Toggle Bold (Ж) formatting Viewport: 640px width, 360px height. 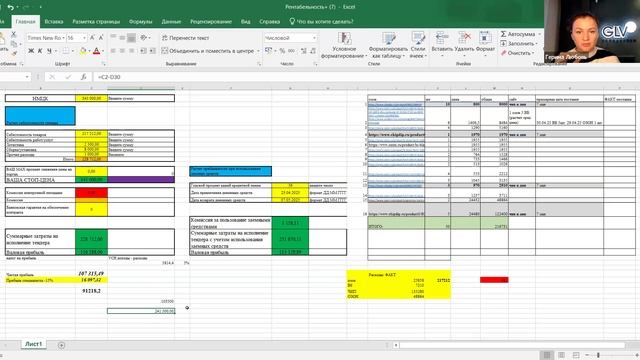coord(31,51)
